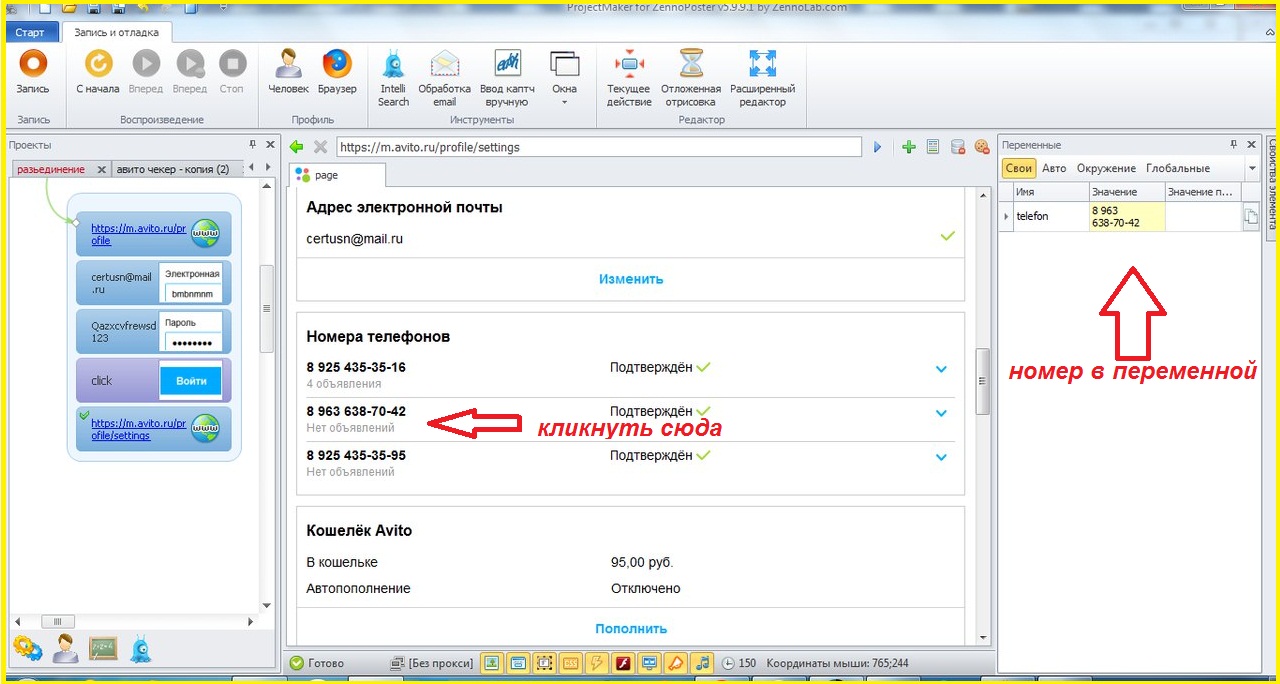Select the profile/settings navigation action block
This screenshot has width=1280, height=684.
pos(154,429)
